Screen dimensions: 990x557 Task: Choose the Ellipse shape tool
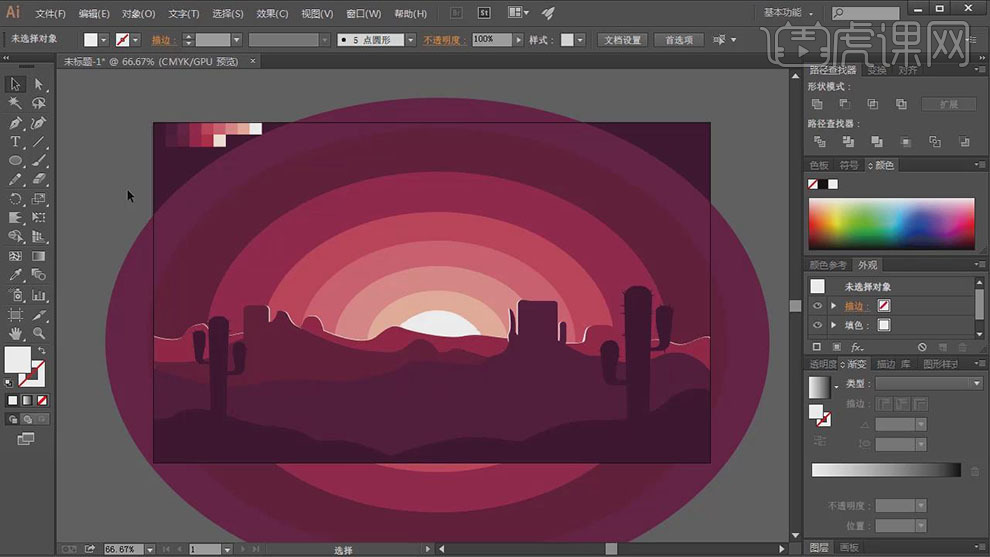pyautogui.click(x=15, y=161)
